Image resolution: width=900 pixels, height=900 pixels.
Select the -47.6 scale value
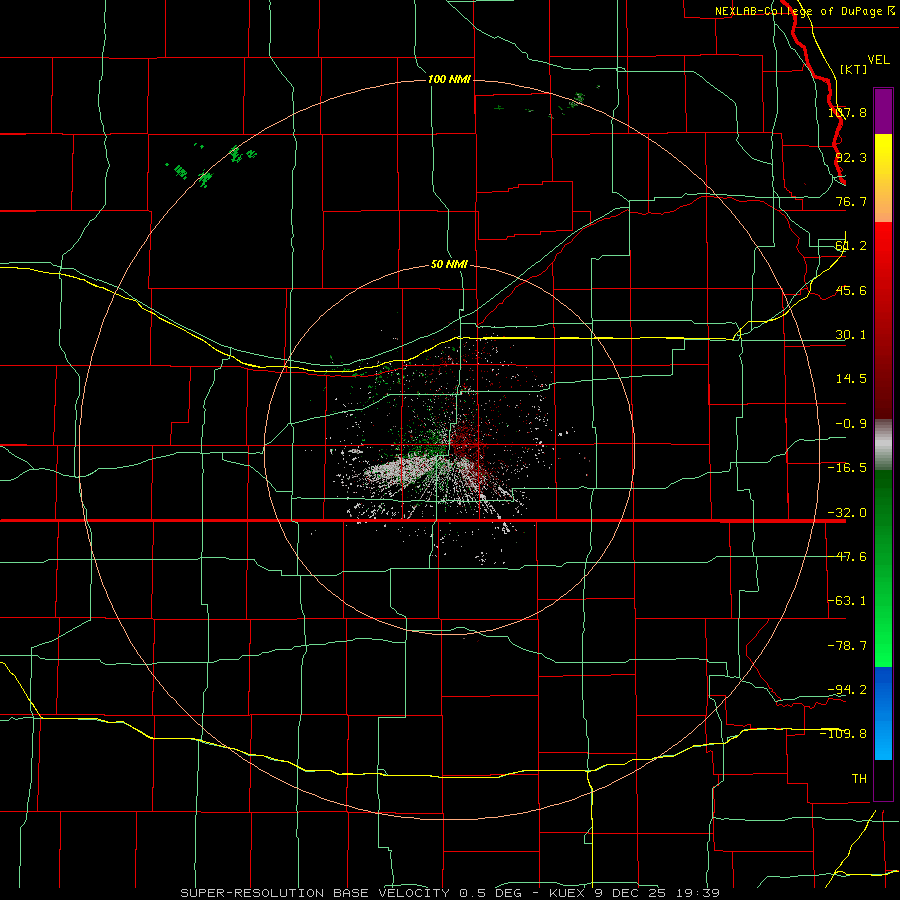tap(847, 557)
